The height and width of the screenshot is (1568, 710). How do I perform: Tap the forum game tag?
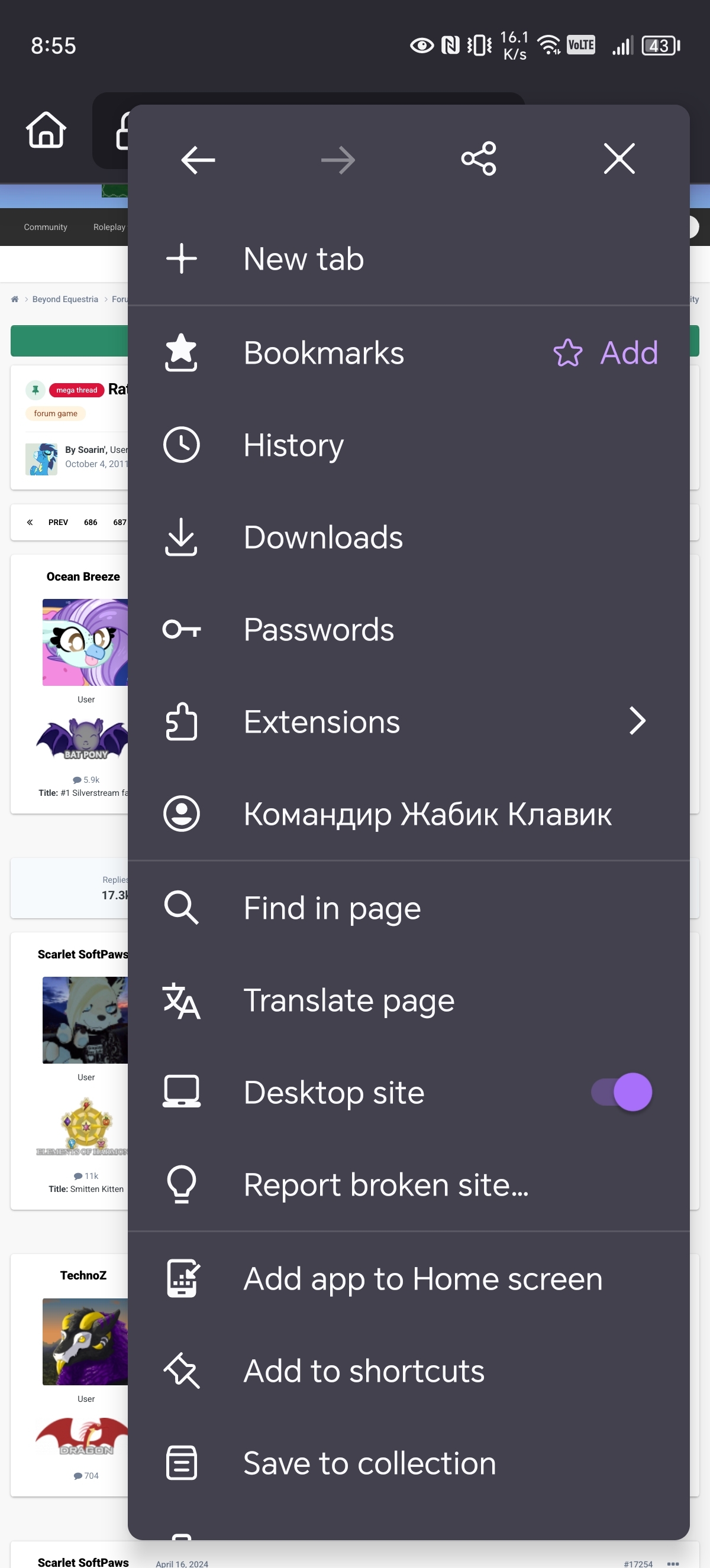pyautogui.click(x=56, y=413)
